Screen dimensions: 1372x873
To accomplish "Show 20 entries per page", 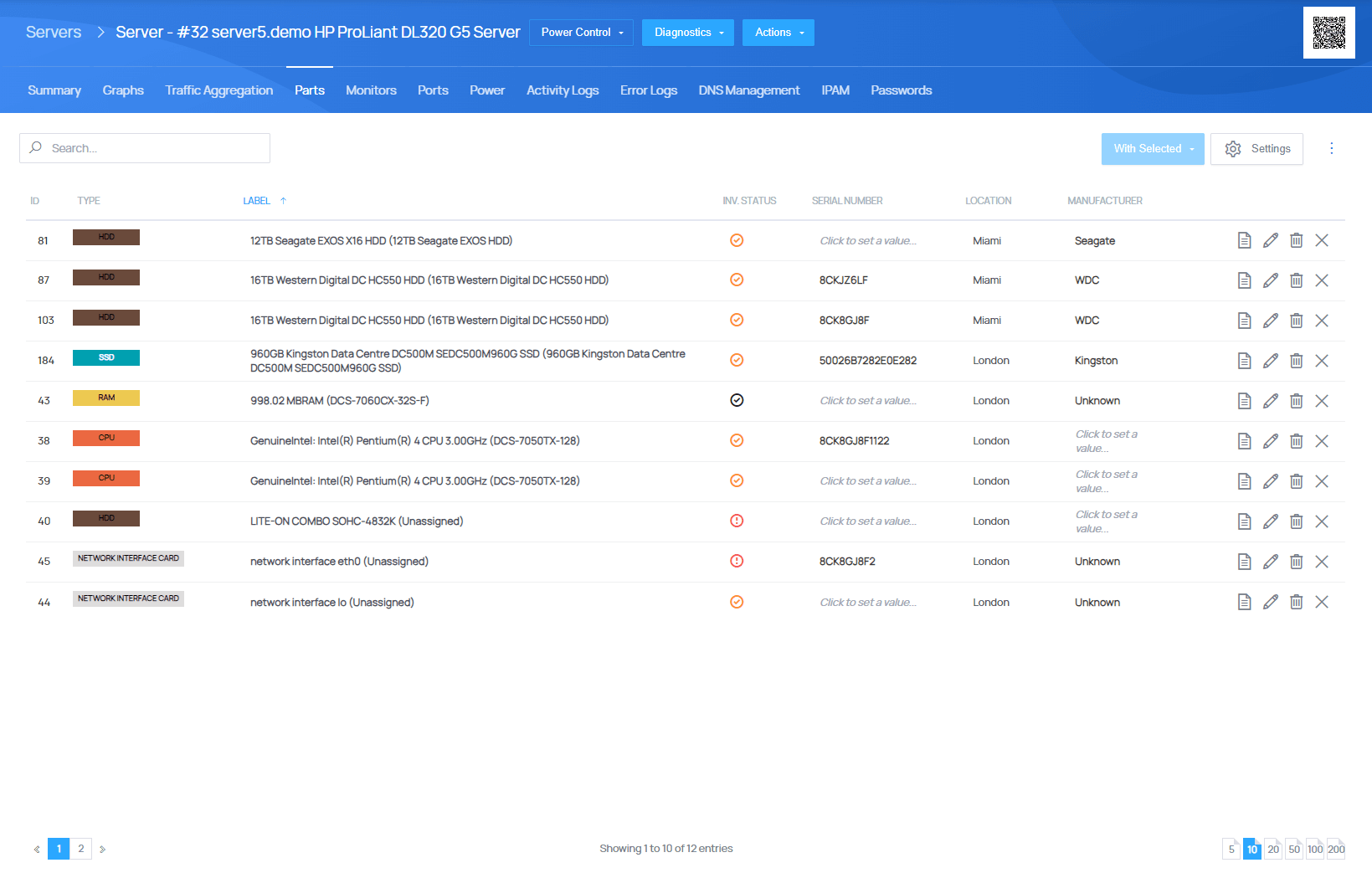I will [1273, 849].
